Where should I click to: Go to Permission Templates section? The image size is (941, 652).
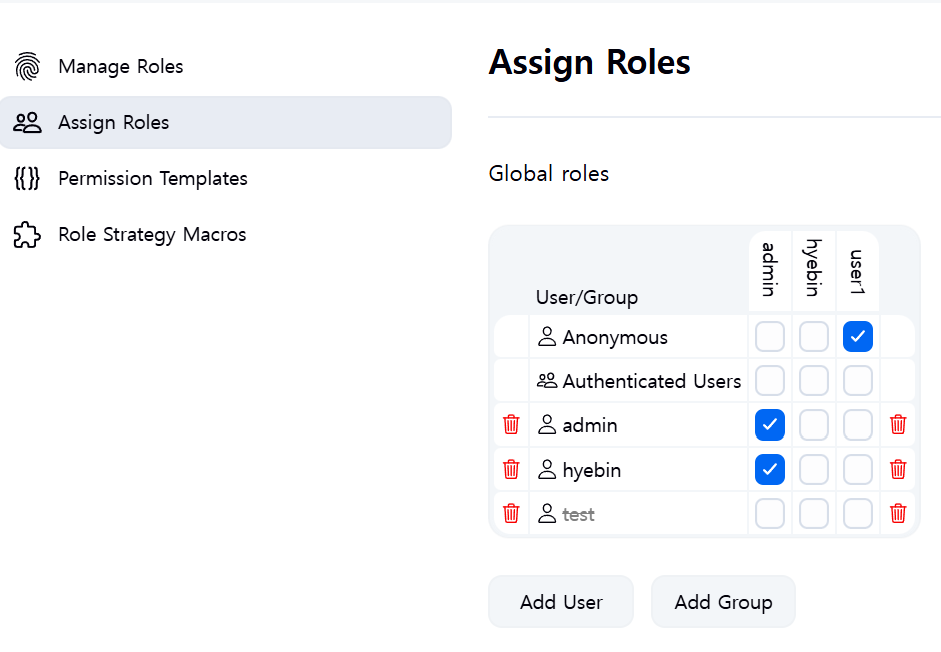click(153, 179)
